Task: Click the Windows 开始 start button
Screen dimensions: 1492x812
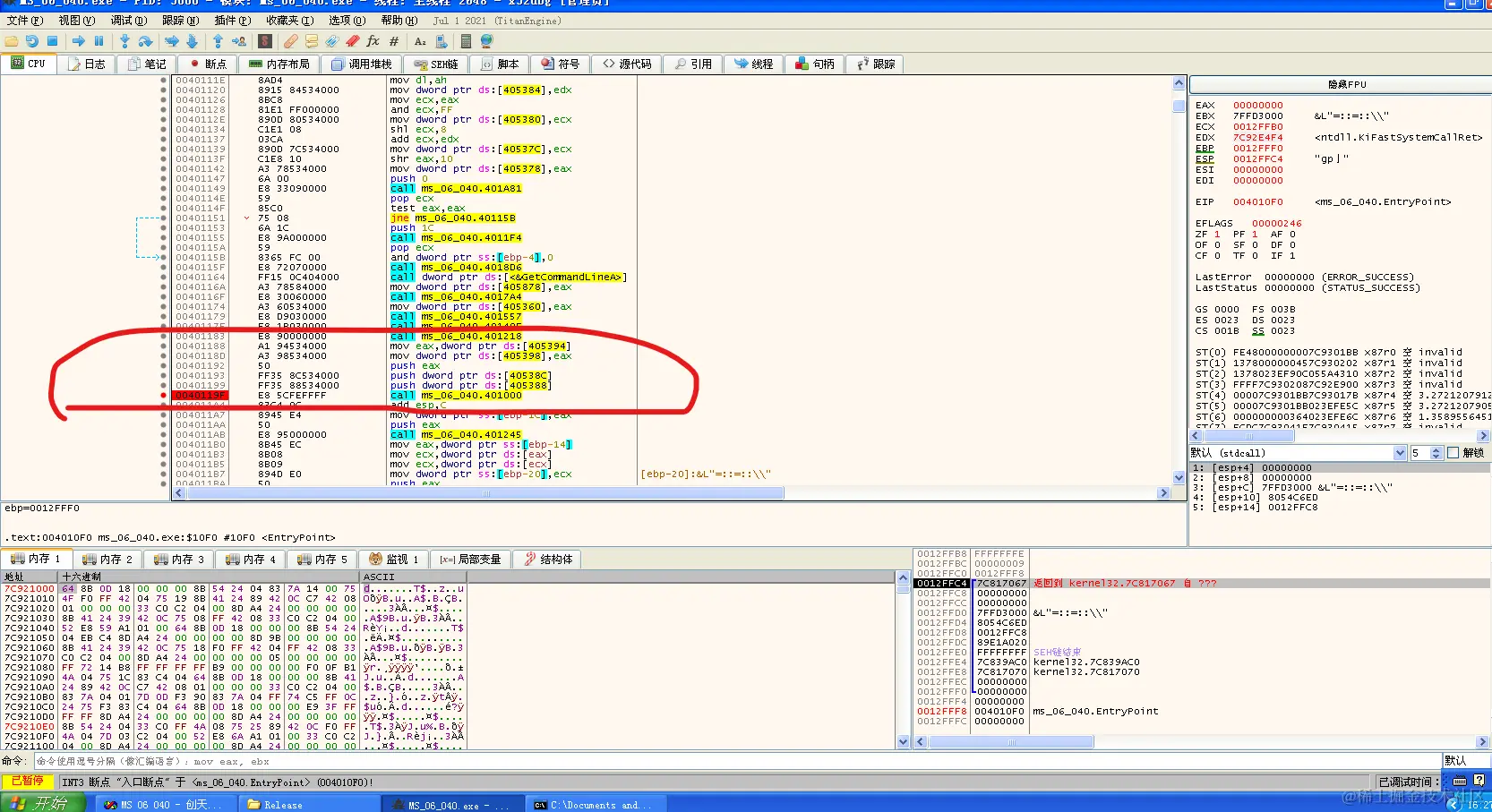Action: tap(43, 804)
